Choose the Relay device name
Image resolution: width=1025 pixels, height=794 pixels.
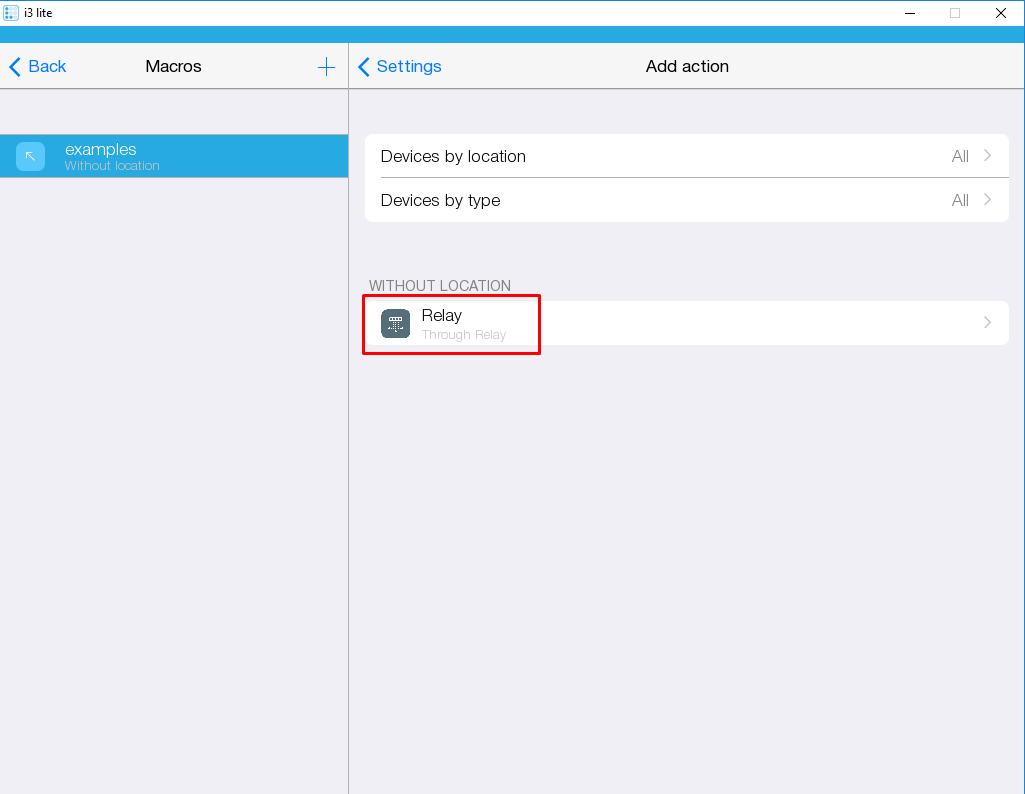tap(441, 315)
